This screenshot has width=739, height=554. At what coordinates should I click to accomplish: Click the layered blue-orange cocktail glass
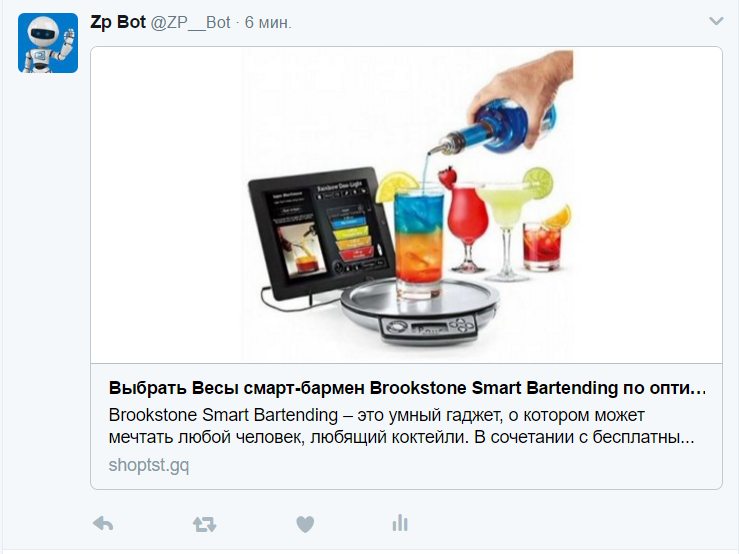click(x=418, y=242)
